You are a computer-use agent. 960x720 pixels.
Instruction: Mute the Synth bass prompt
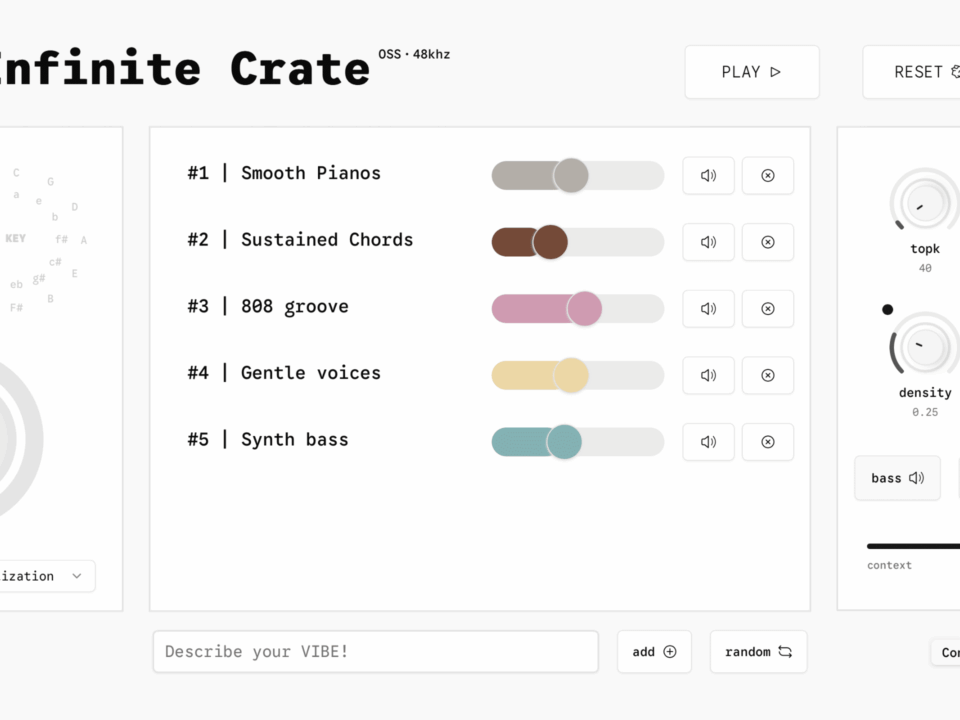pyautogui.click(x=708, y=442)
